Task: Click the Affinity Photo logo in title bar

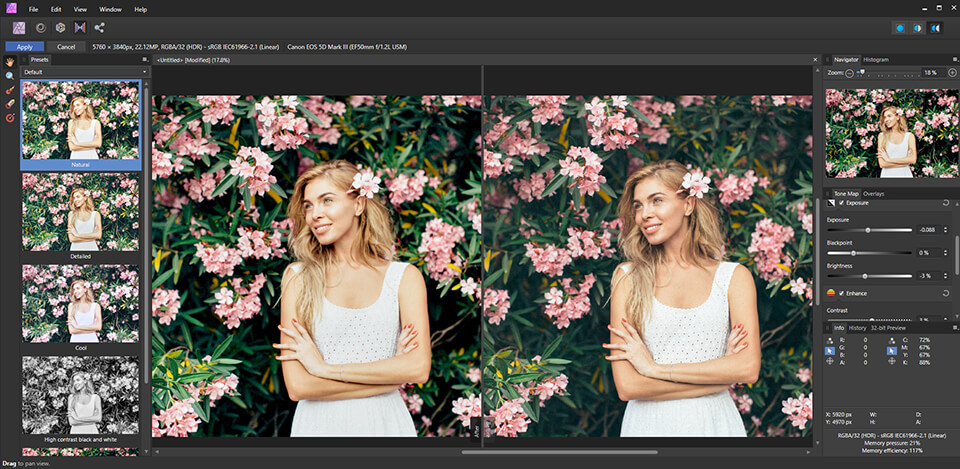Action: [10, 9]
